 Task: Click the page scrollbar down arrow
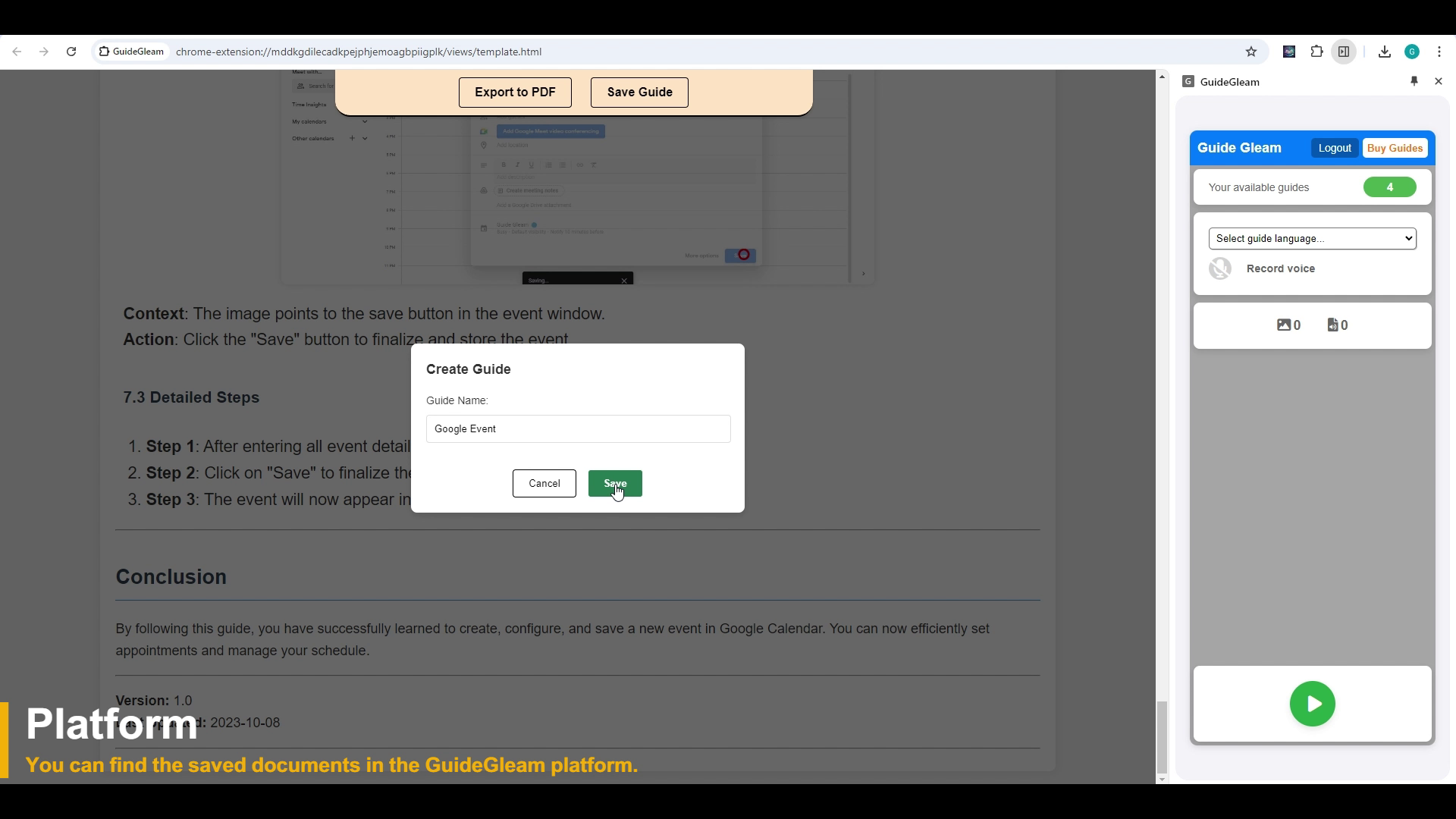click(1162, 779)
